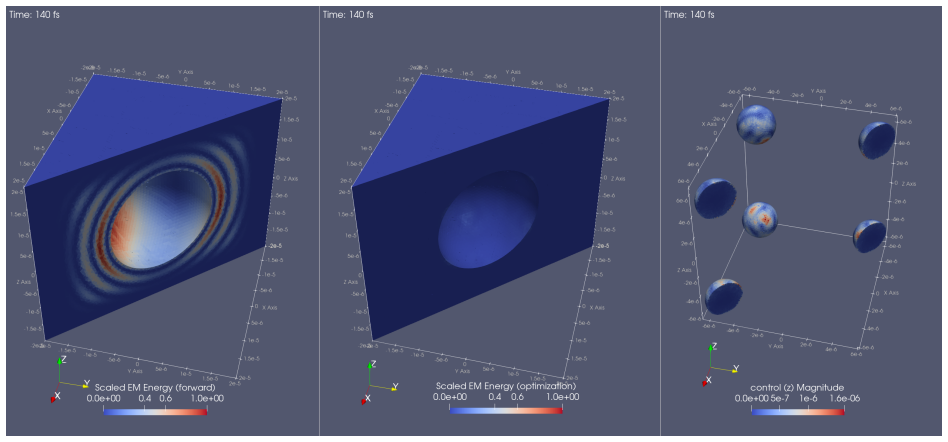
Task: Click the orientation axes widget in middle panel
Action: 380,382
